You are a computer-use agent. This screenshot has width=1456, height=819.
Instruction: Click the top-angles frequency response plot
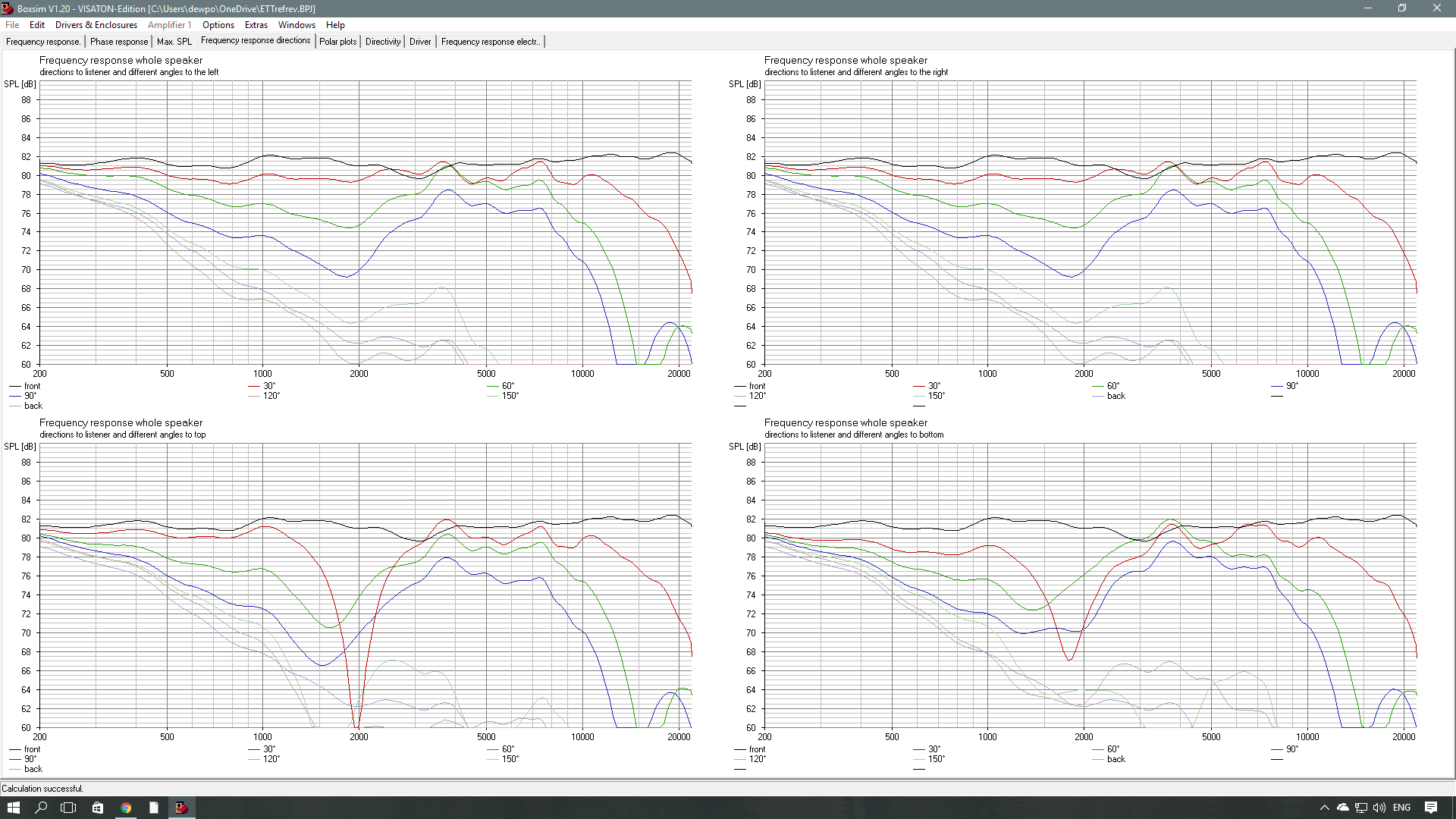(x=366, y=585)
